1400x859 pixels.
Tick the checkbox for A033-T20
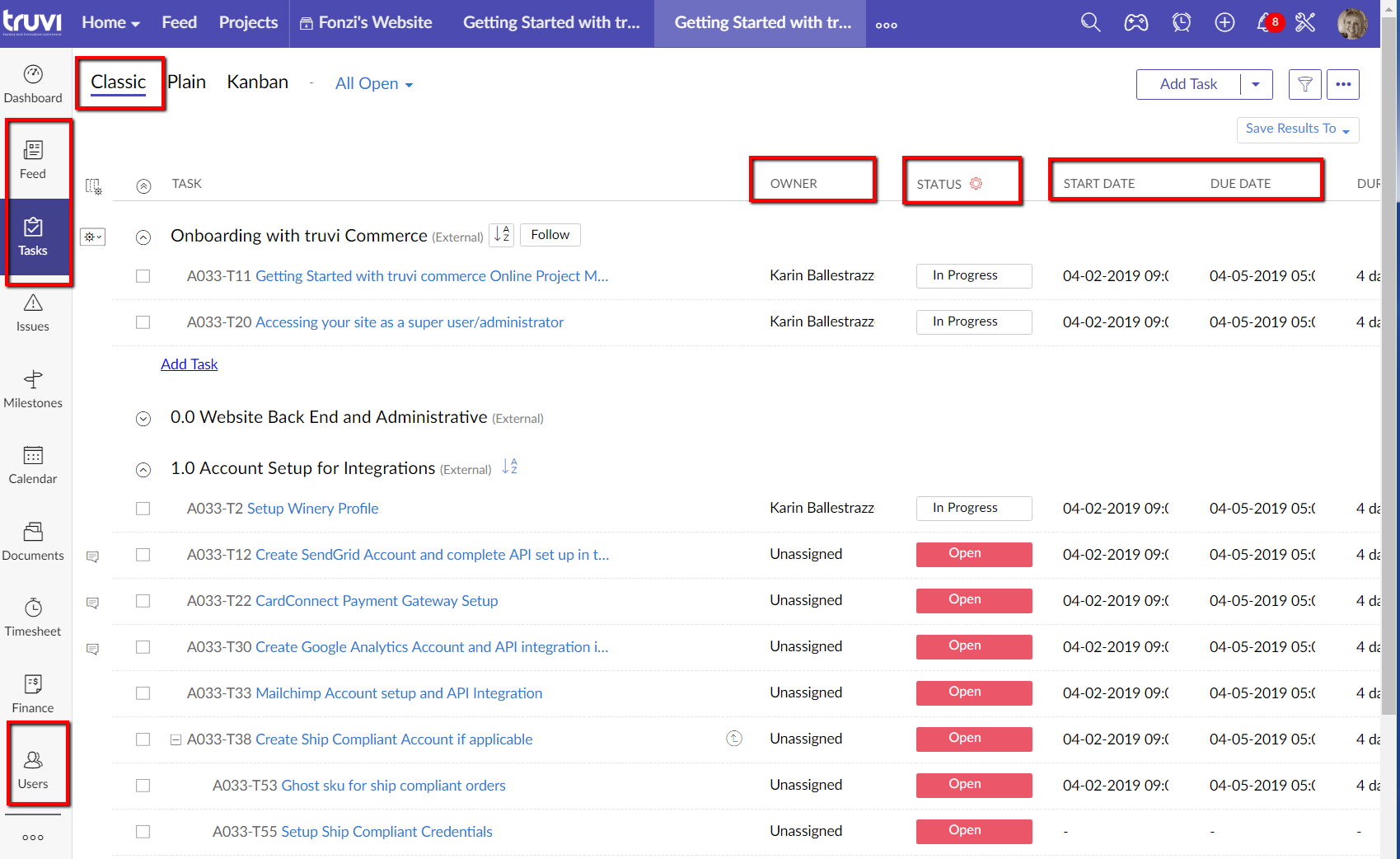143,322
